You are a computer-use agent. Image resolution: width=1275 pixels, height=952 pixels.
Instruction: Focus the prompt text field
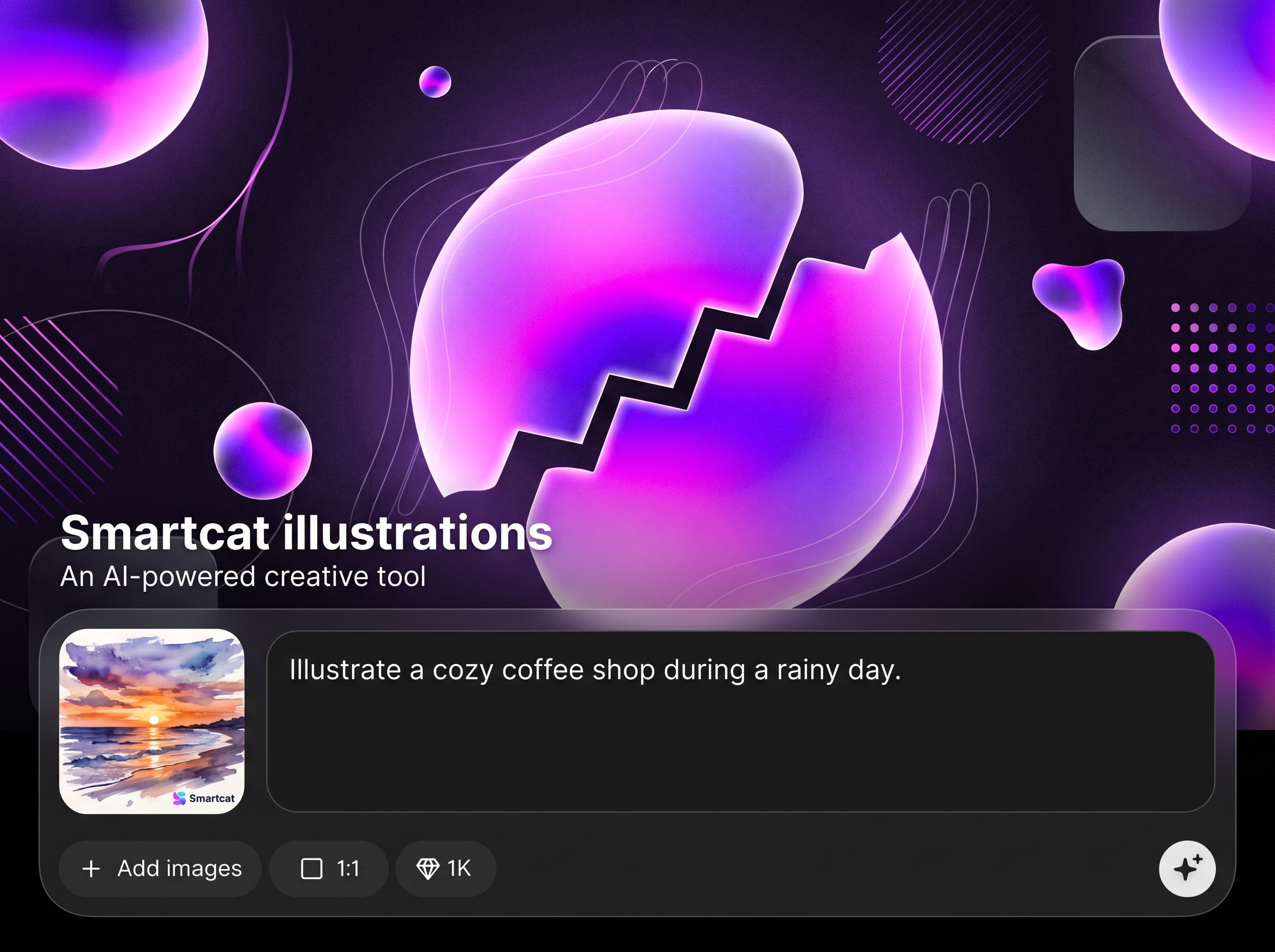741,721
